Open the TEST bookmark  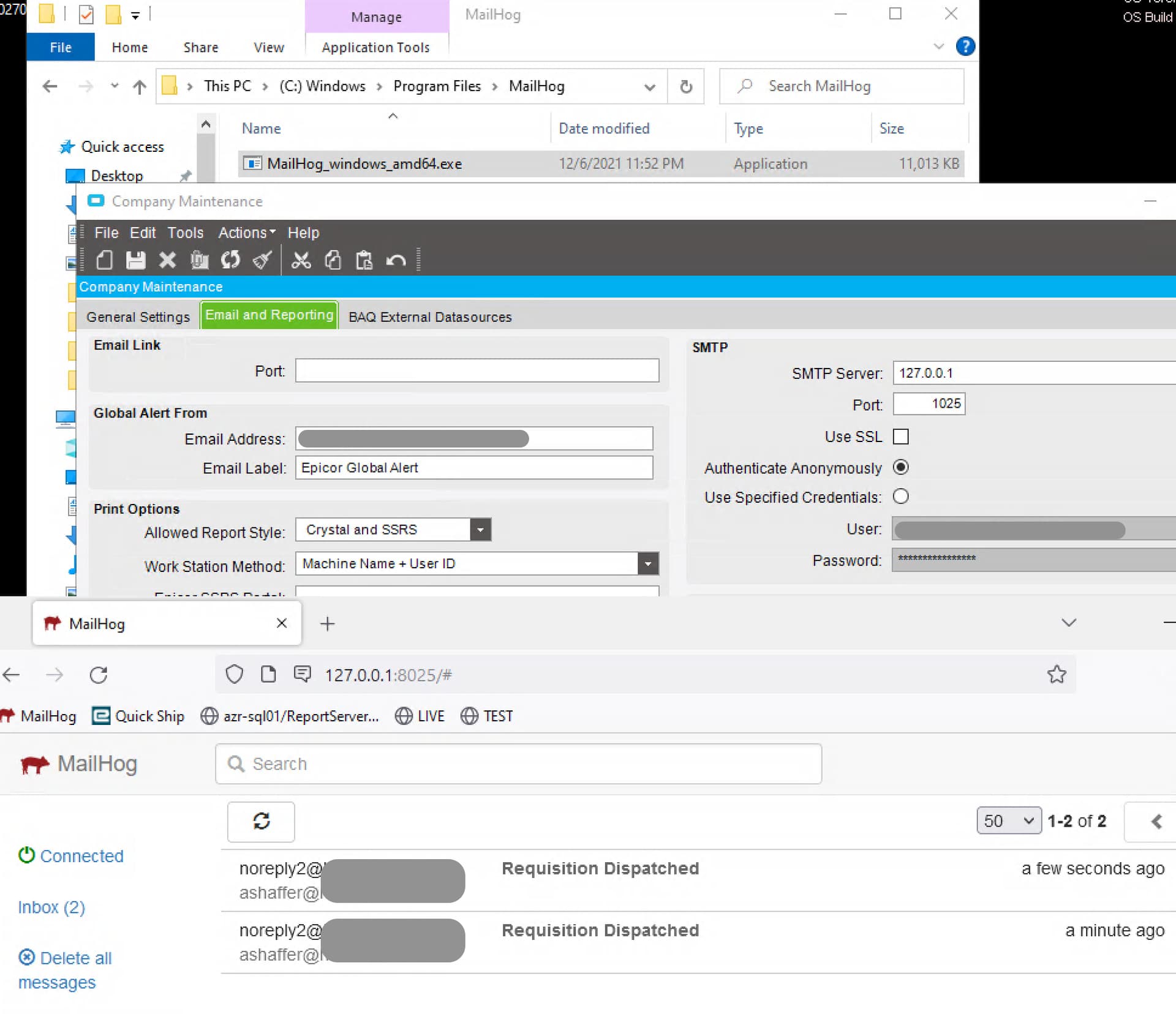point(486,716)
